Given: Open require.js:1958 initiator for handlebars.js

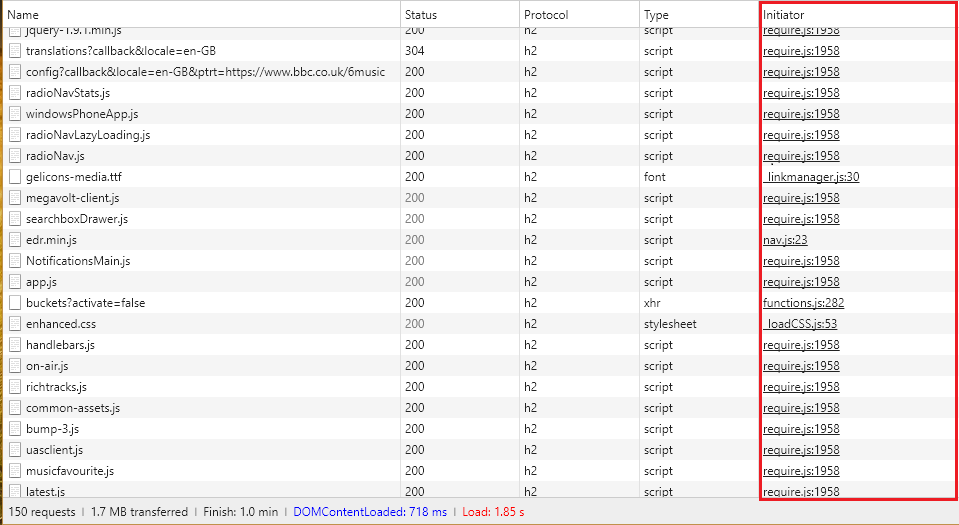Looking at the screenshot, I should pos(801,345).
